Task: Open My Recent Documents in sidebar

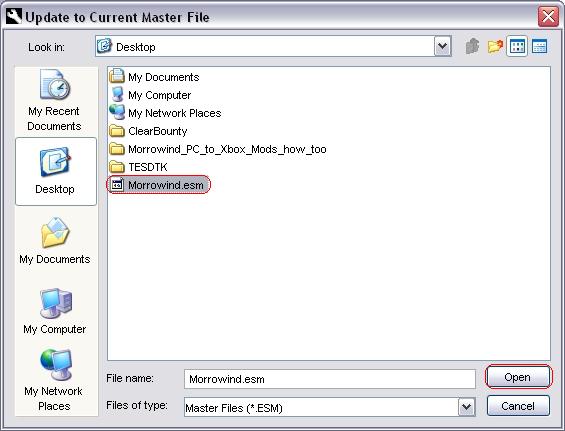Action: click(54, 101)
